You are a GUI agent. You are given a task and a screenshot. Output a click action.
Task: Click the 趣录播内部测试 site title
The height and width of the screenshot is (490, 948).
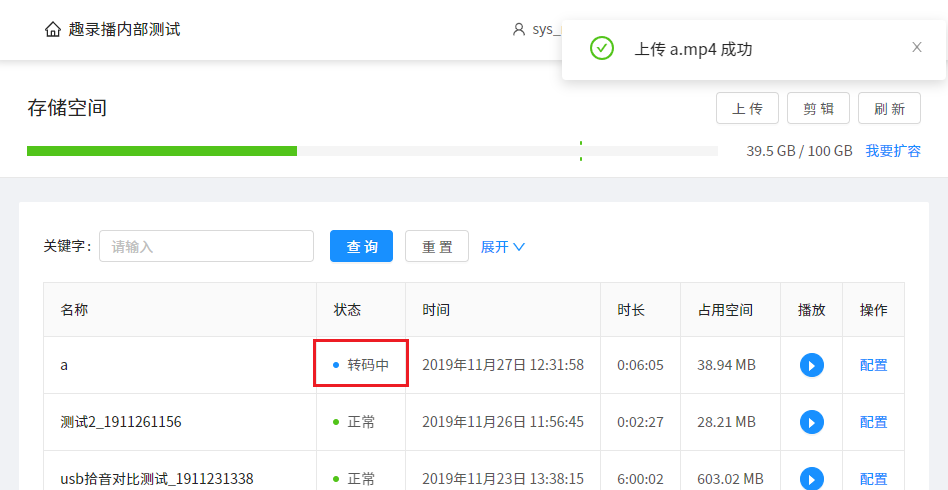coord(125,29)
